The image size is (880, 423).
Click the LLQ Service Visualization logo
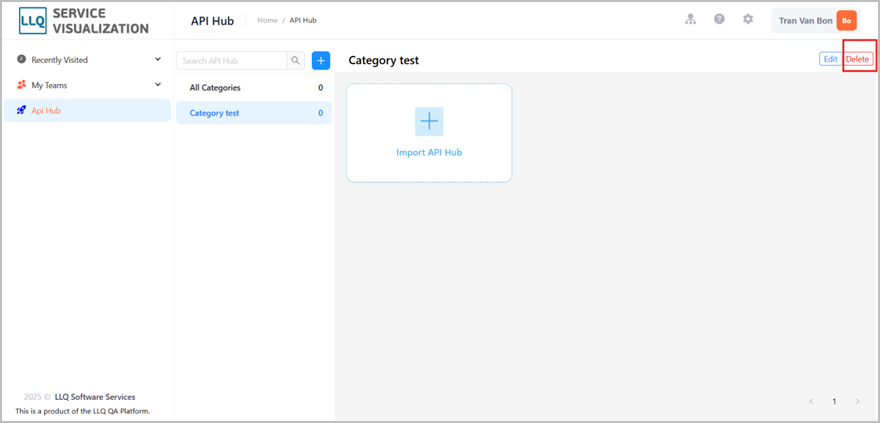point(84,21)
